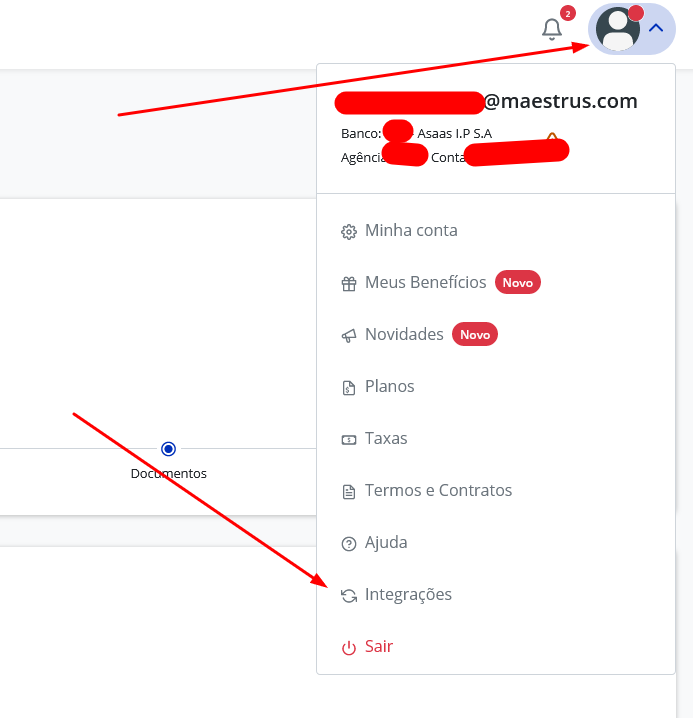Click the maestrus.com email header
The image size is (693, 718).
pos(486,101)
